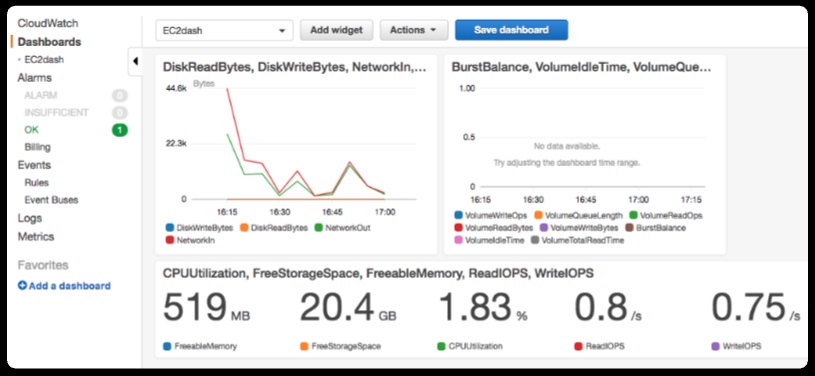
Task: Toggle the VolumeIdleTime legend entry
Action: point(489,240)
